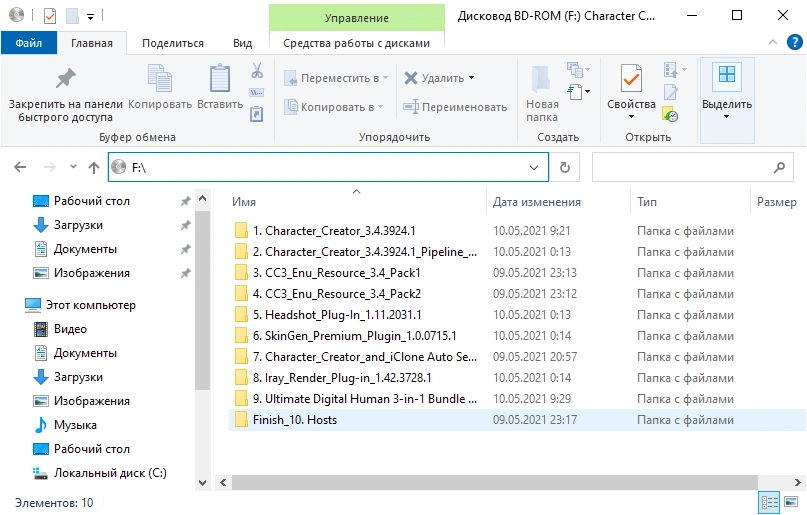Click the navigation pane scroll down arrow

[x=203, y=483]
